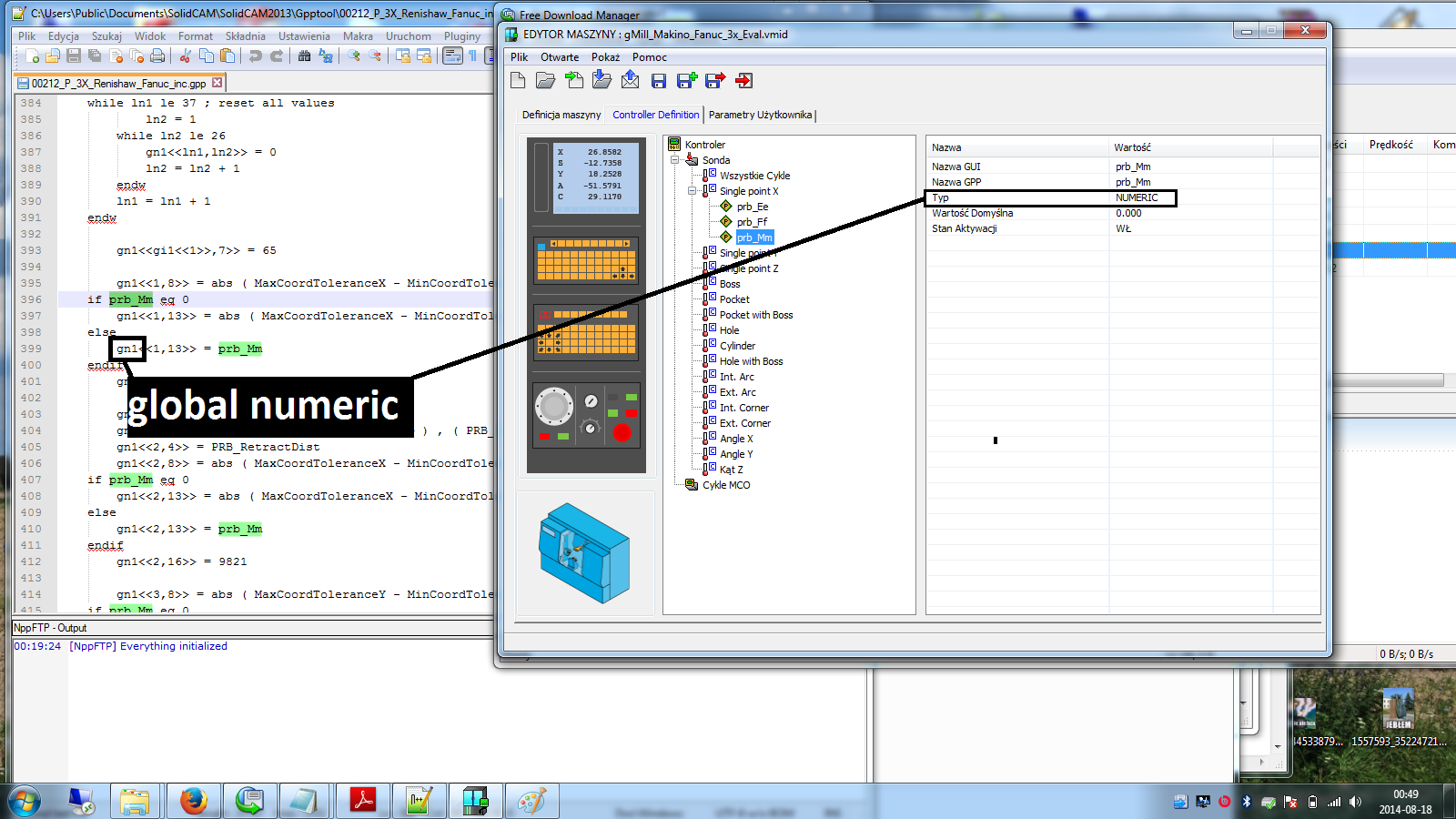Click the red arrow exit icon

click(743, 81)
